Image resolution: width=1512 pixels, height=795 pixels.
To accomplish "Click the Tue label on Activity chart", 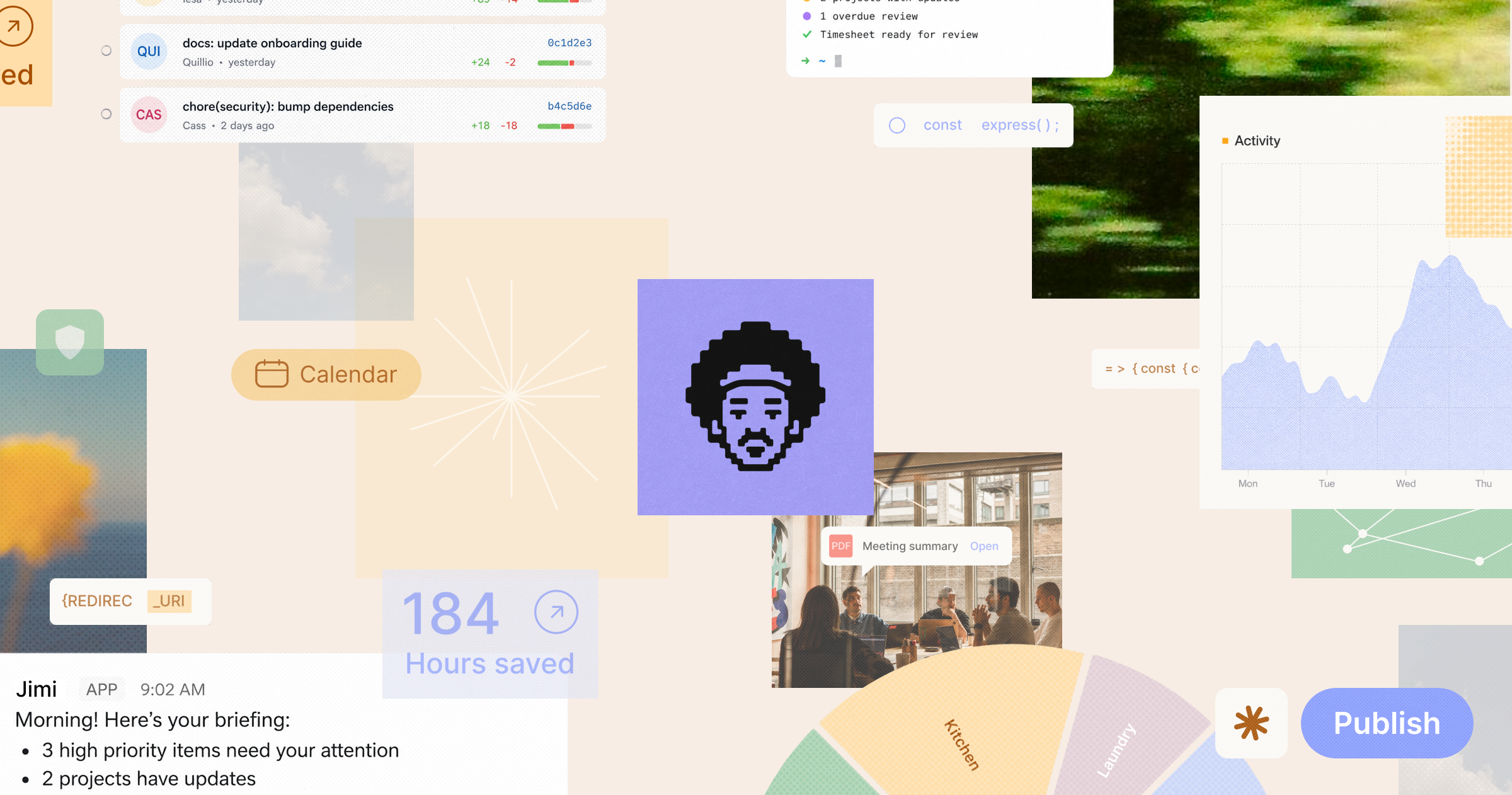I will (x=1327, y=484).
